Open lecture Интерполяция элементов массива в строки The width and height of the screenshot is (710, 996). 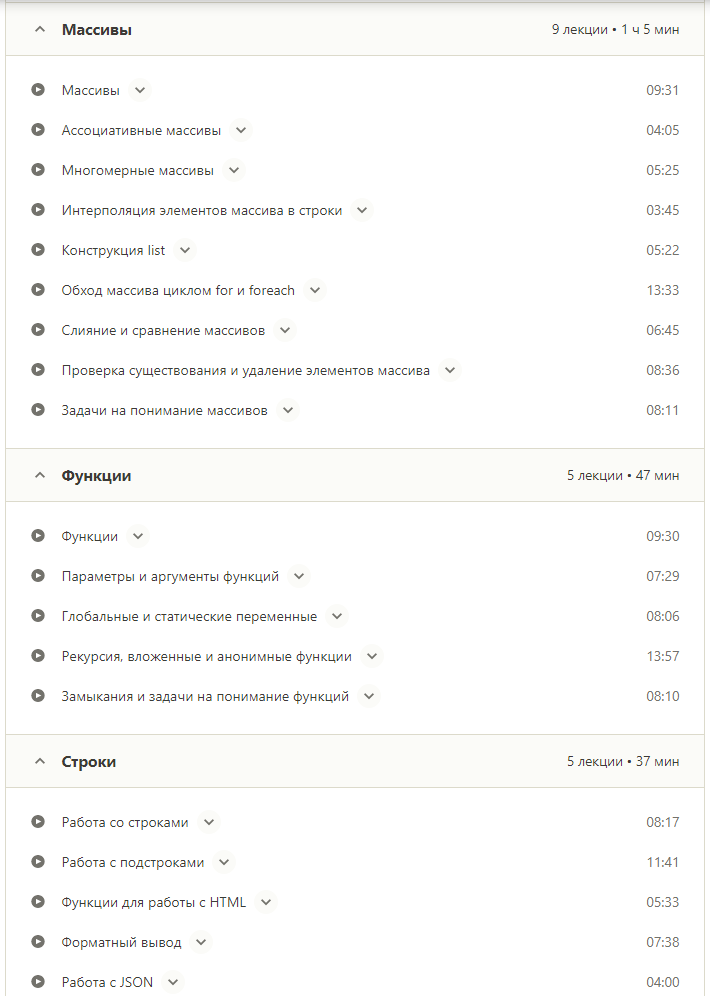point(201,210)
